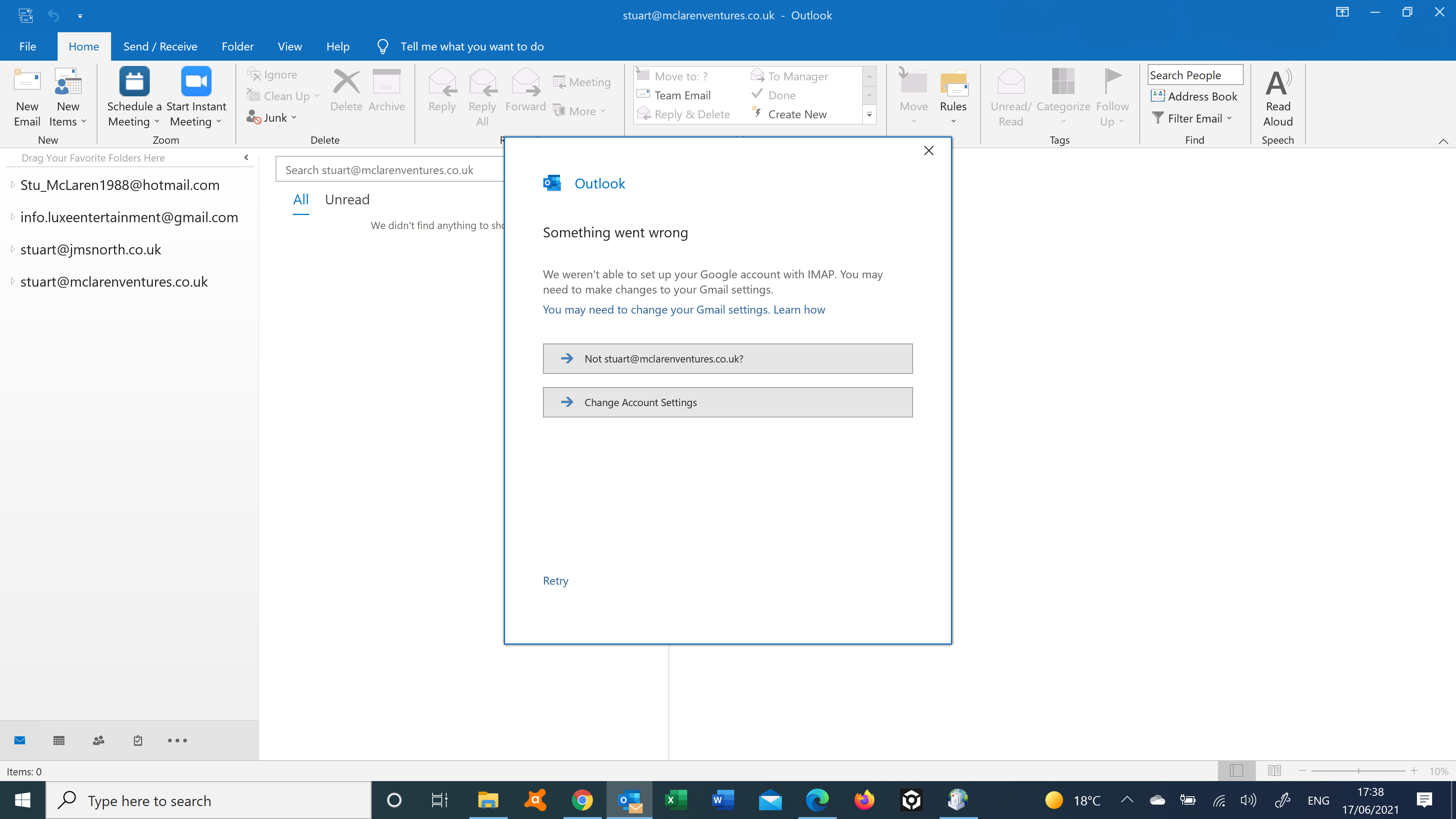Click the Forward icon
The height and width of the screenshot is (819, 1456).
pyautogui.click(x=525, y=91)
